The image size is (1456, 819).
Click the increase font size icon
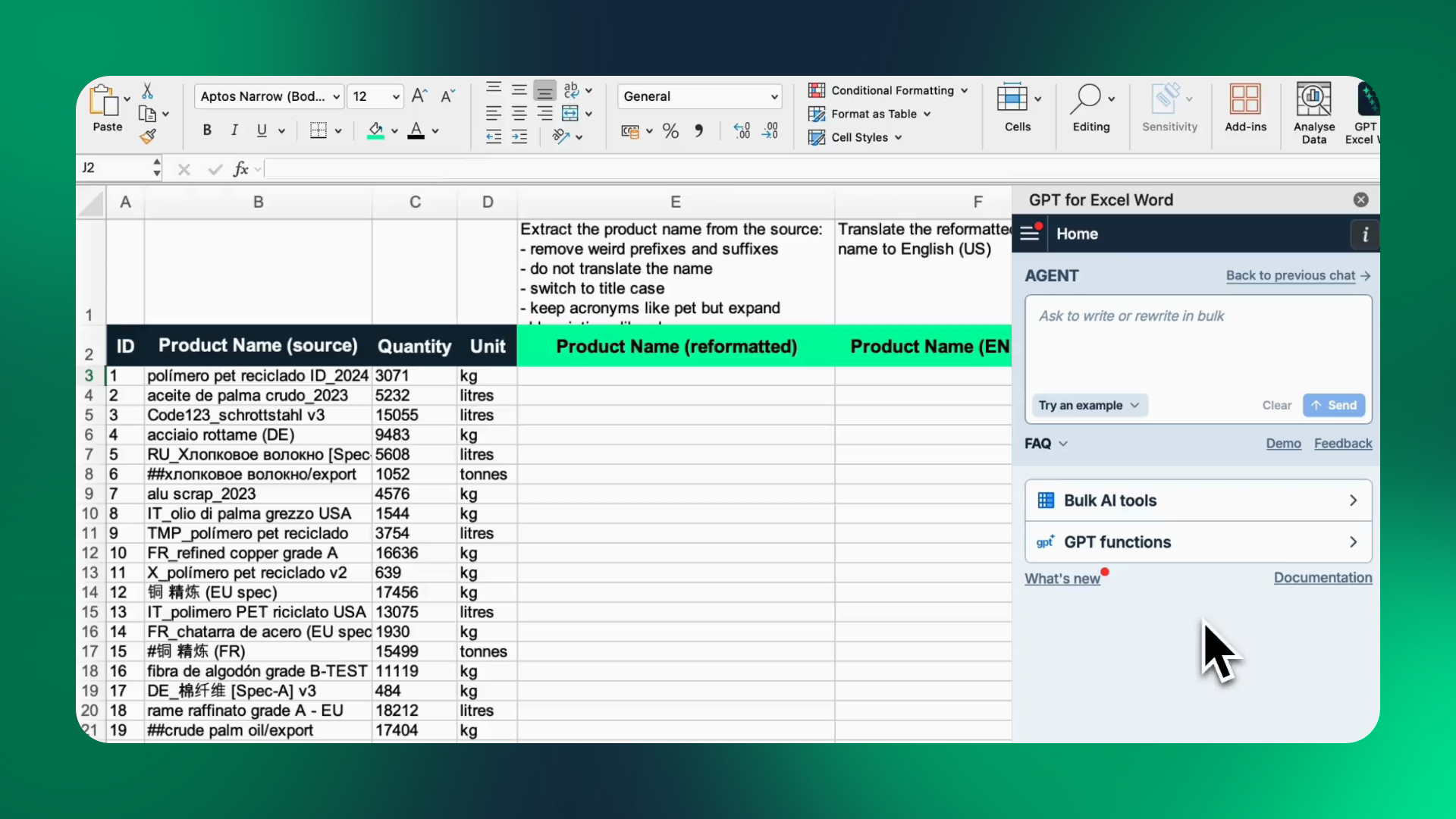click(419, 96)
